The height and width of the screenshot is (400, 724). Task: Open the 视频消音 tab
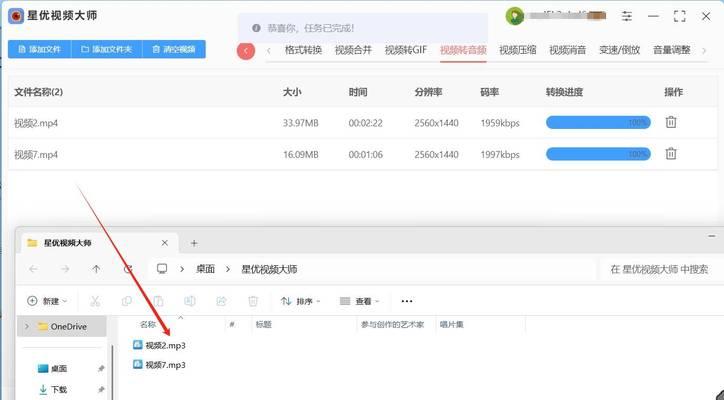click(567, 50)
